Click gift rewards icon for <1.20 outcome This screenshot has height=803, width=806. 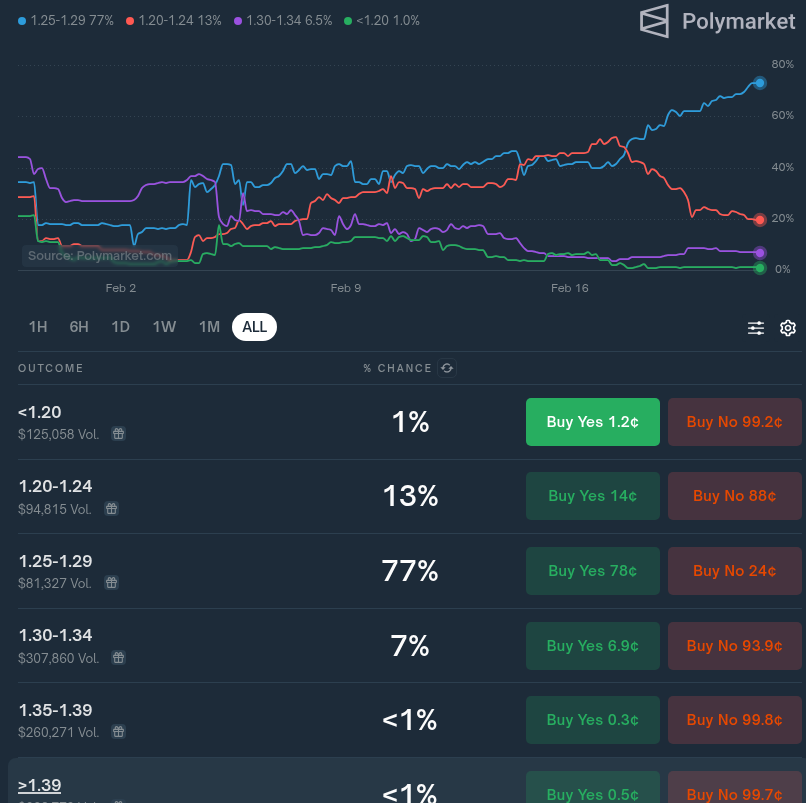point(118,434)
